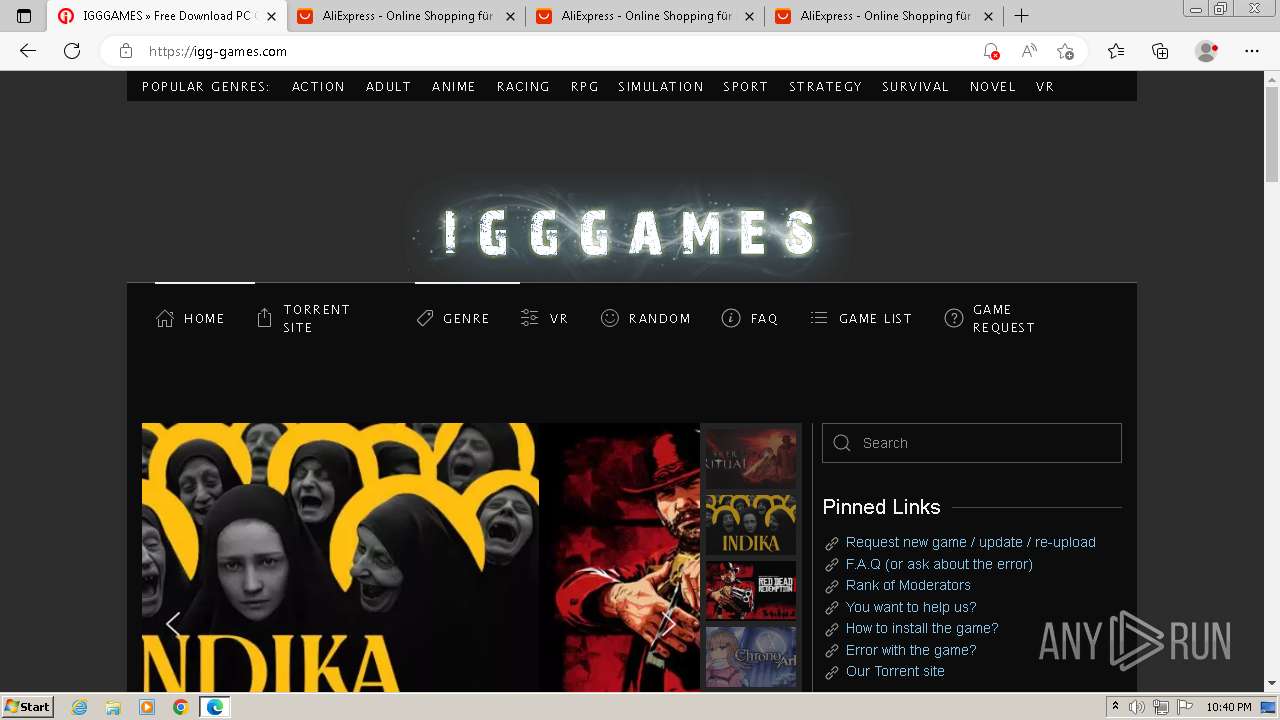This screenshot has width=1280, height=720.
Task: Show previous slide with left arrow
Action: (173, 625)
